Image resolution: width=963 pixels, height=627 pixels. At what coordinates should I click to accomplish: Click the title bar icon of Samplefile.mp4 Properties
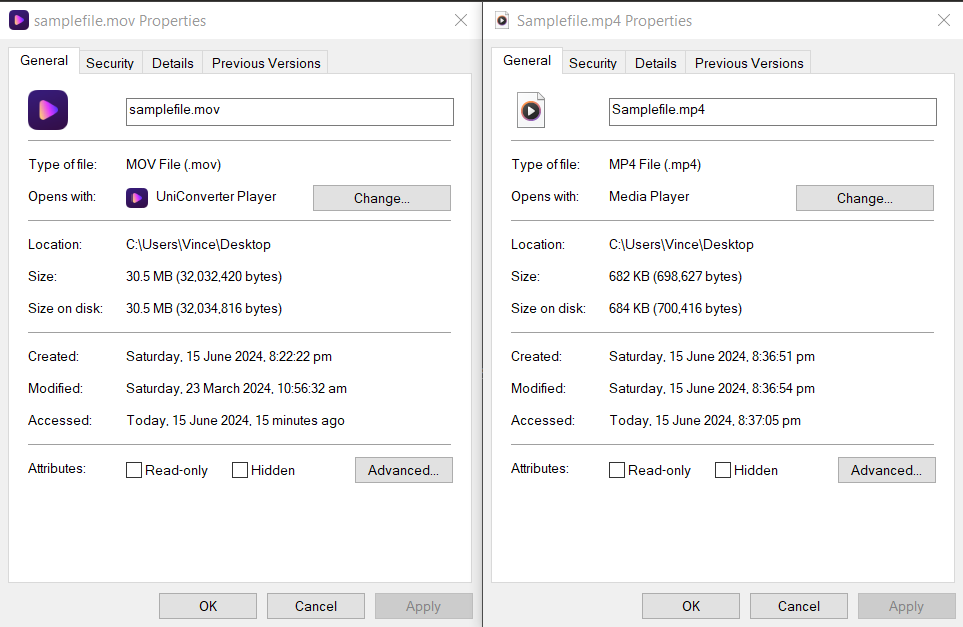coord(501,20)
